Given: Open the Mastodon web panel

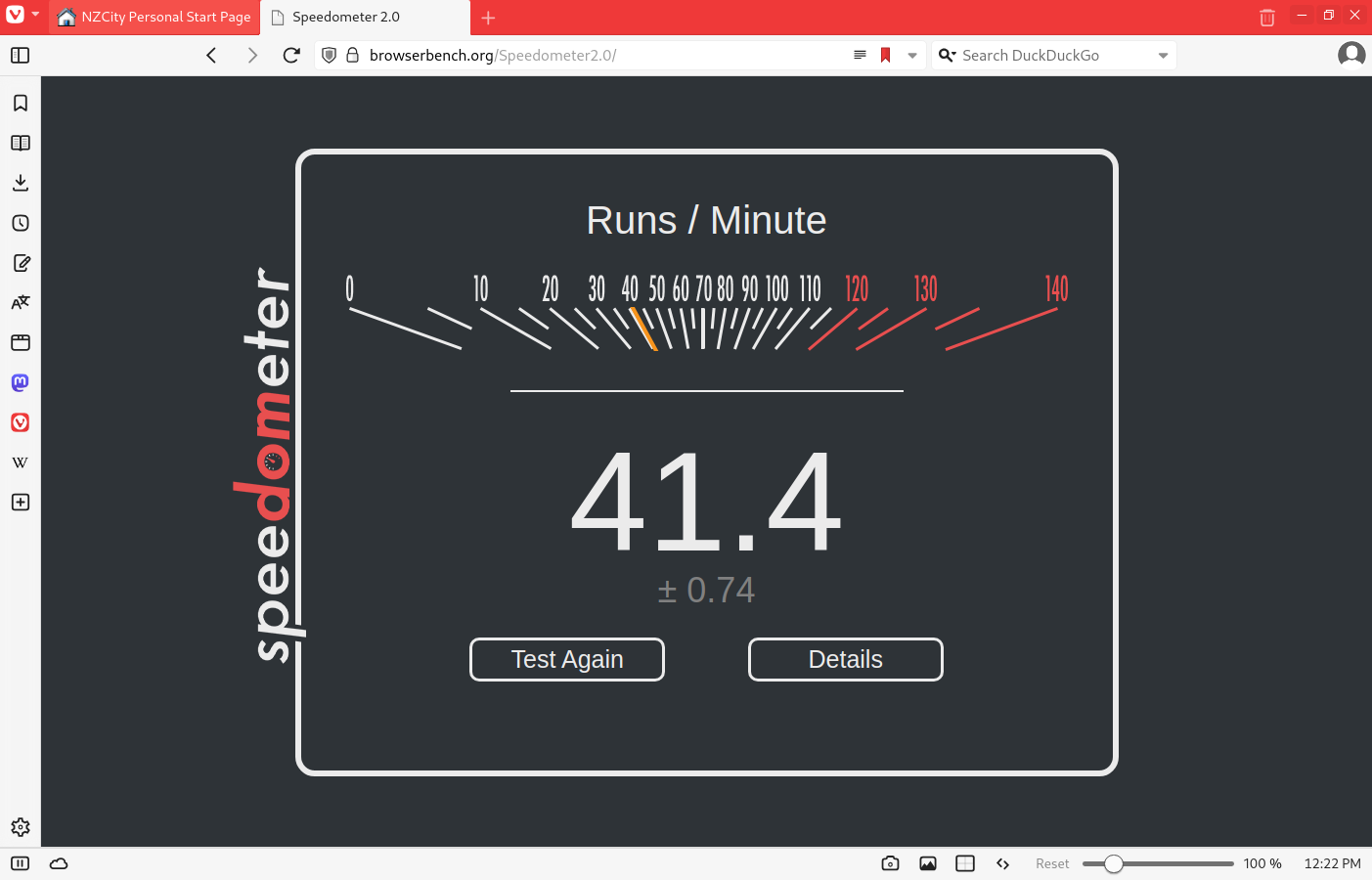Looking at the screenshot, I should [x=21, y=382].
